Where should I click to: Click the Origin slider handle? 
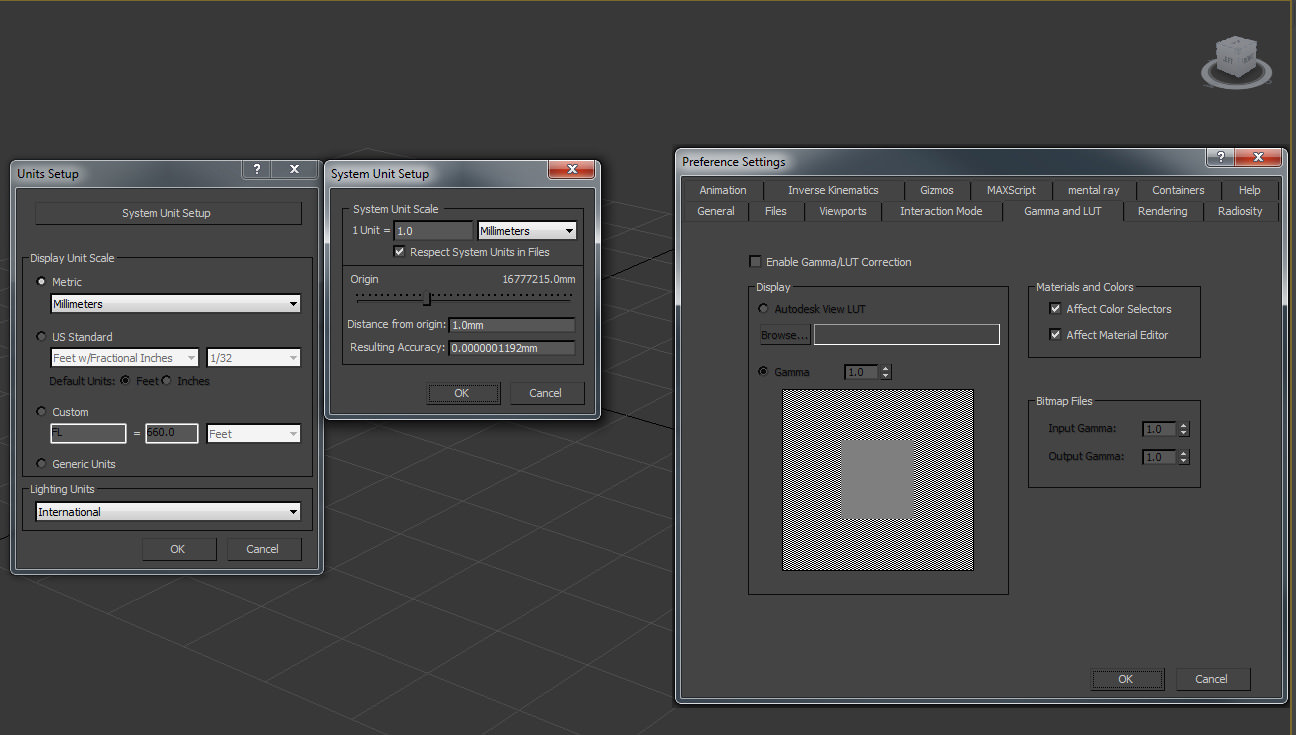(x=428, y=298)
